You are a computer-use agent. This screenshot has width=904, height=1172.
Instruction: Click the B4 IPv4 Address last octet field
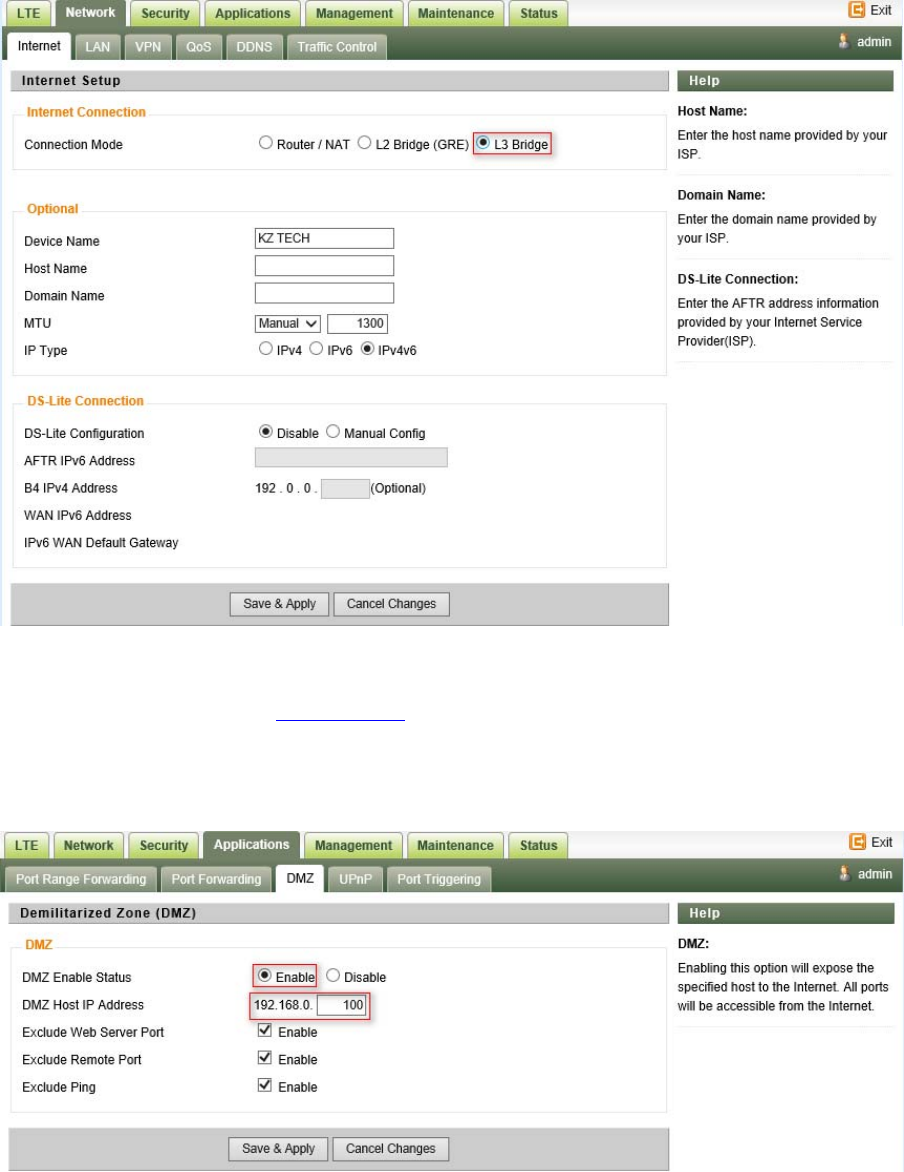(x=345, y=489)
